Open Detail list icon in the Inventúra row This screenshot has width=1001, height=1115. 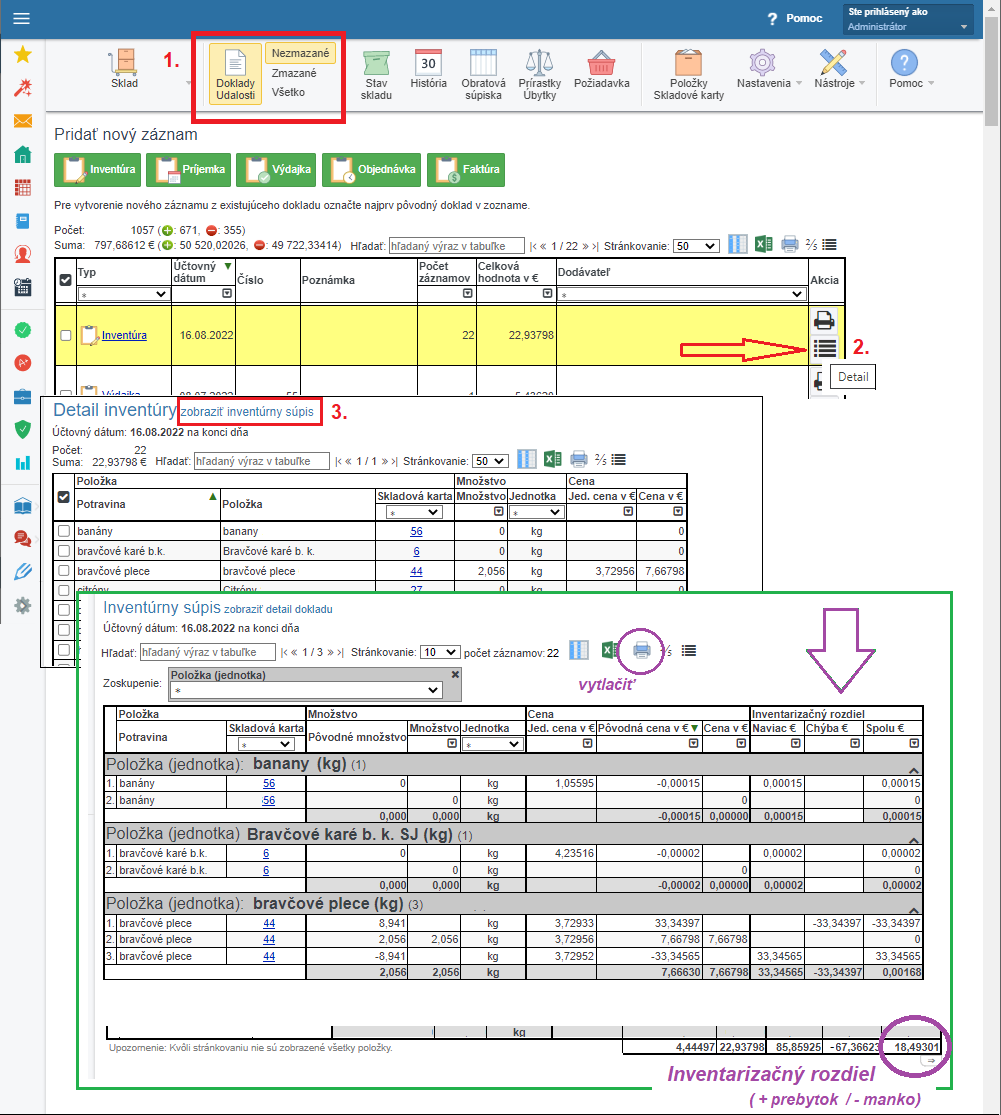point(825,348)
